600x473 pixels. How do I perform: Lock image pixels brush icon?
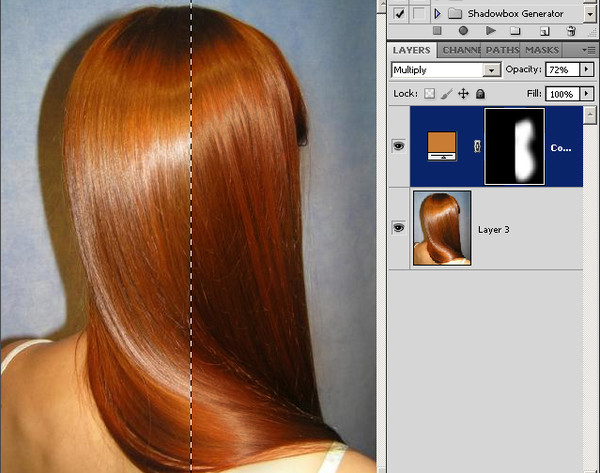446,94
